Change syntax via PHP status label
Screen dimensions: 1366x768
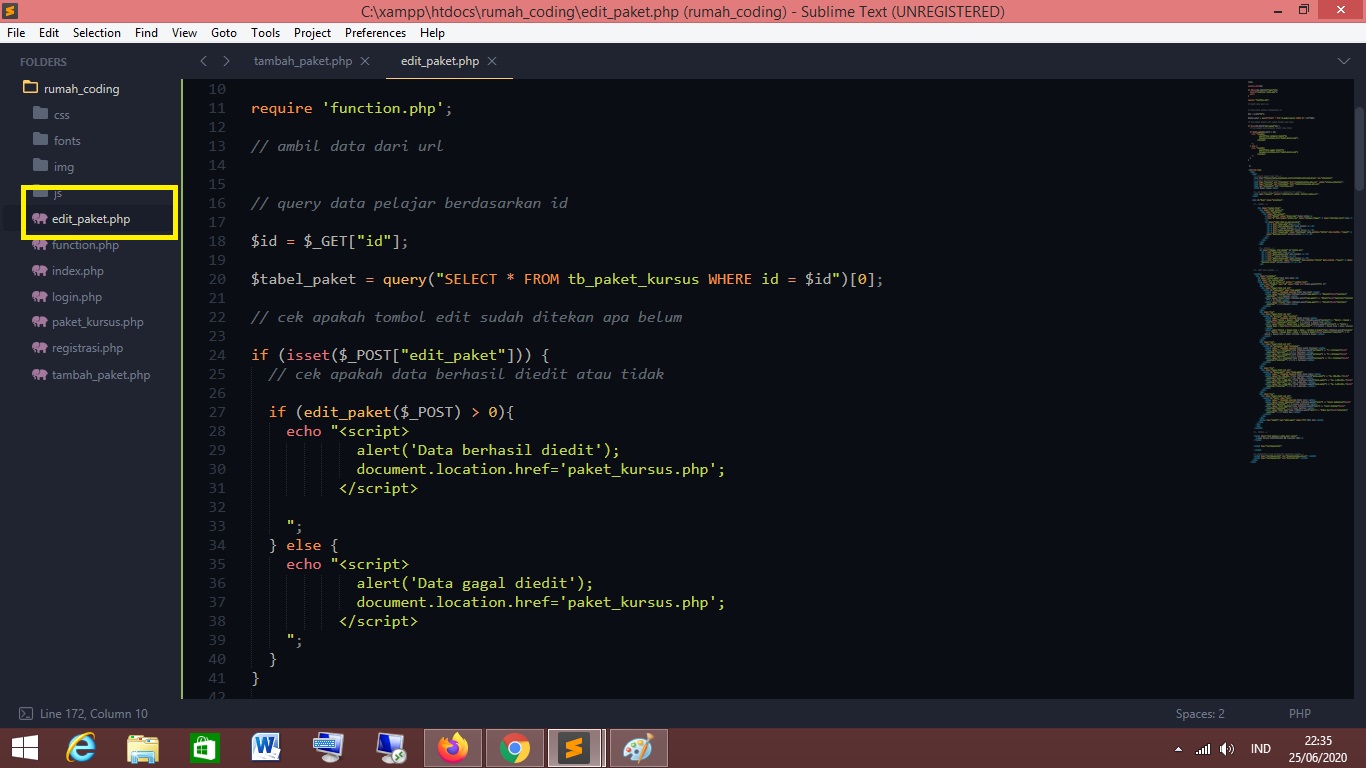tap(1299, 714)
